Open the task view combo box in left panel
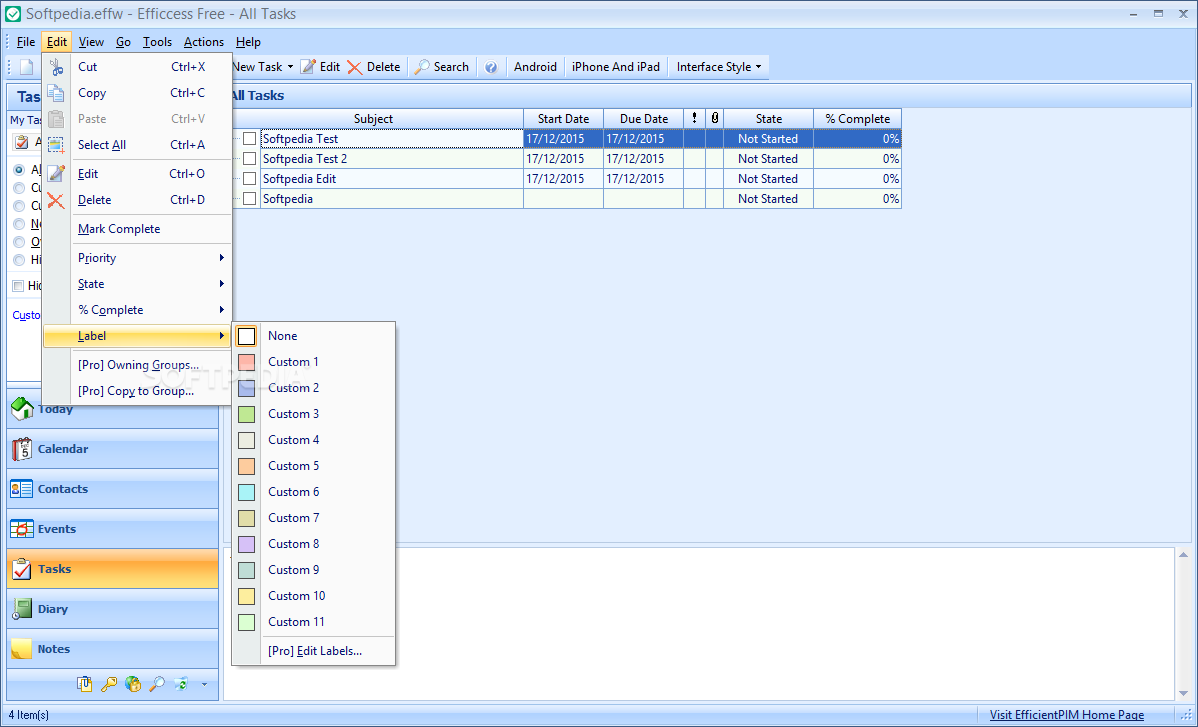The image size is (1198, 727). [27, 142]
